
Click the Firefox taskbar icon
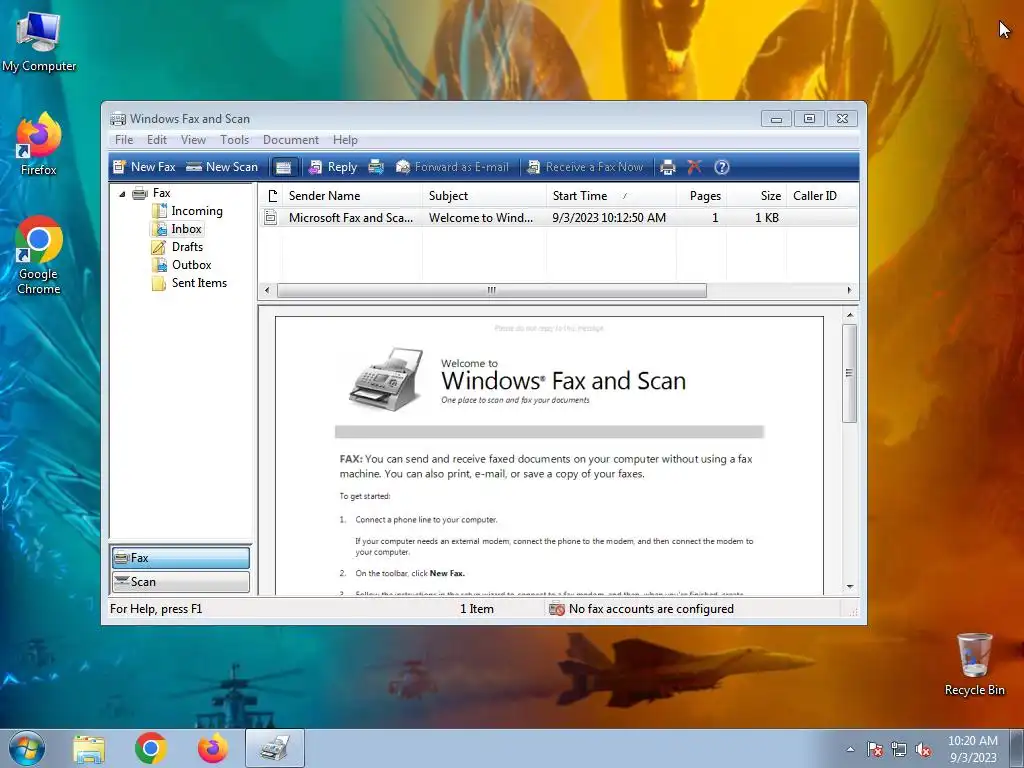point(213,749)
